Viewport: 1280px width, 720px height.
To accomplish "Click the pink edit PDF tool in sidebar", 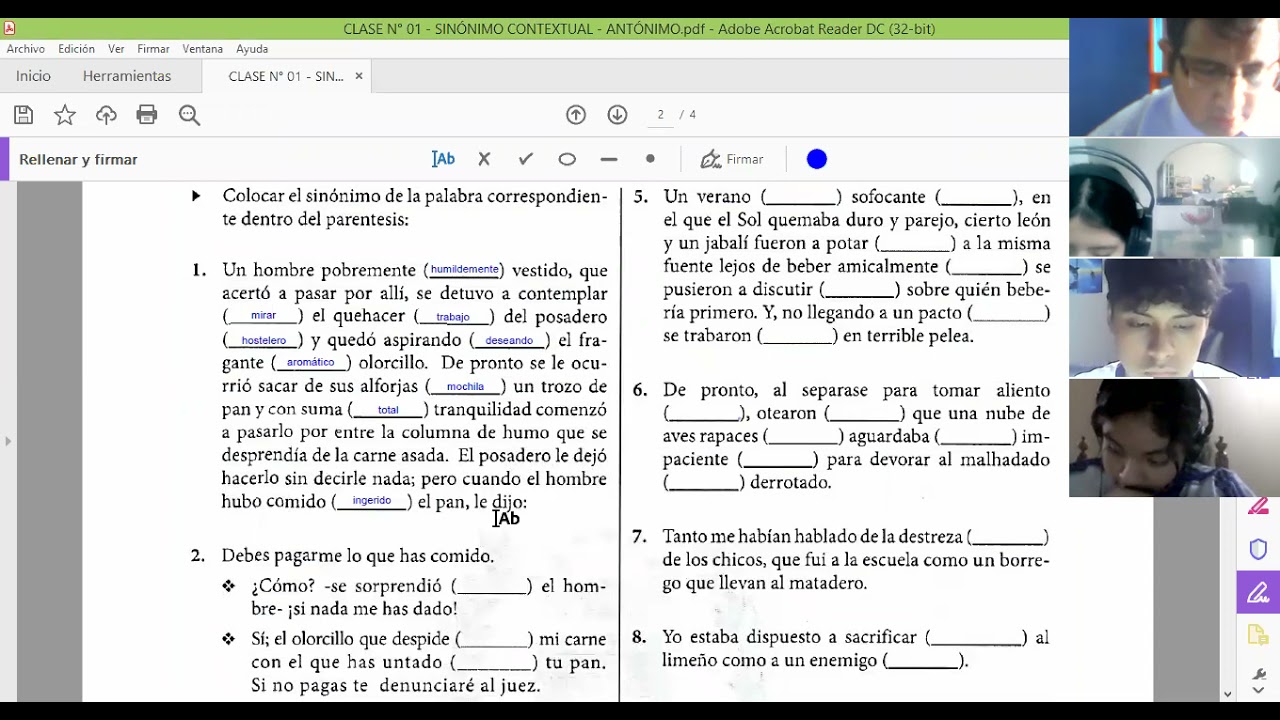I will coord(1258,507).
